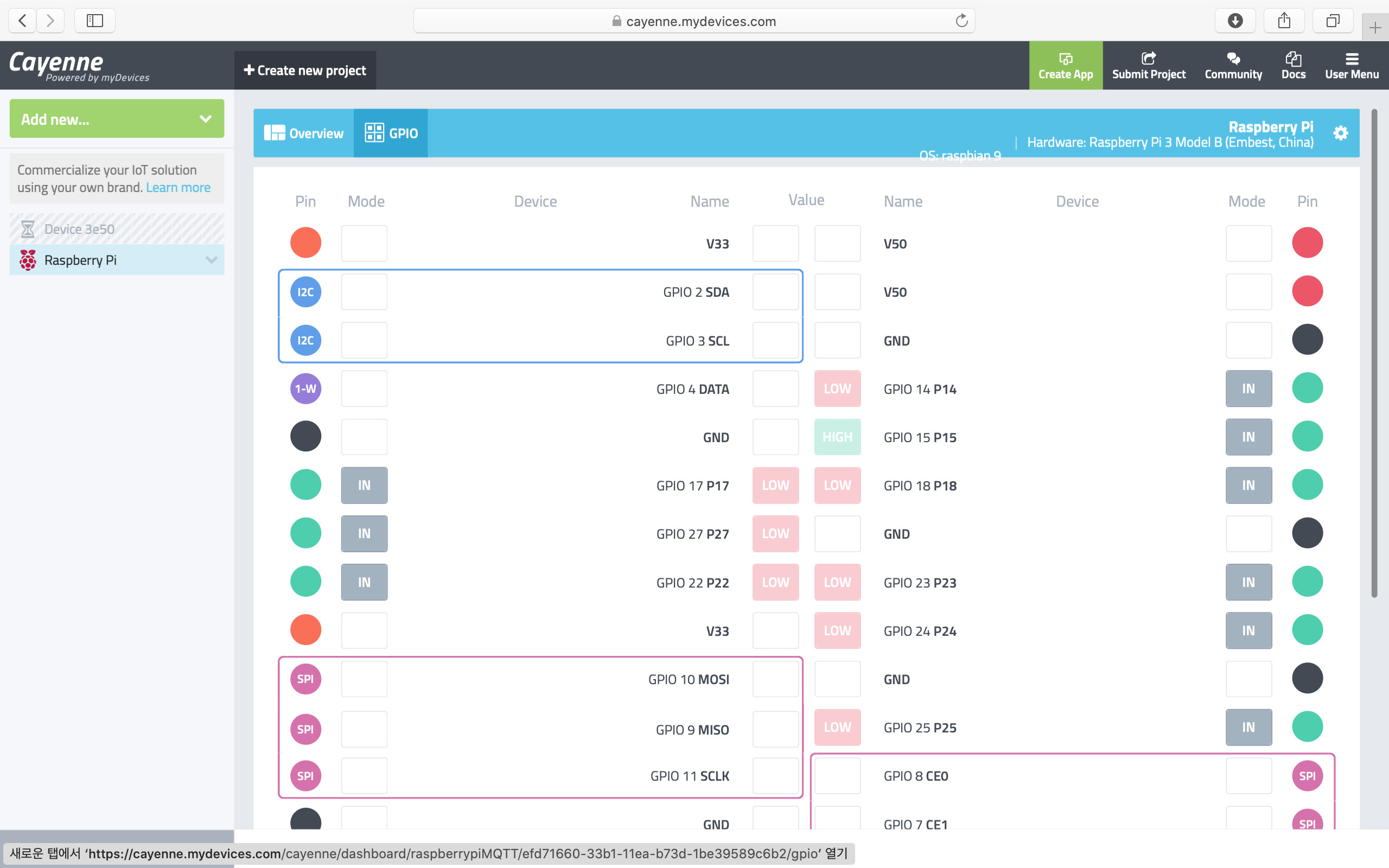Screen dimensions: 1389x868
Task: Toggle GPIO 15 HIGH value
Action: 837,437
